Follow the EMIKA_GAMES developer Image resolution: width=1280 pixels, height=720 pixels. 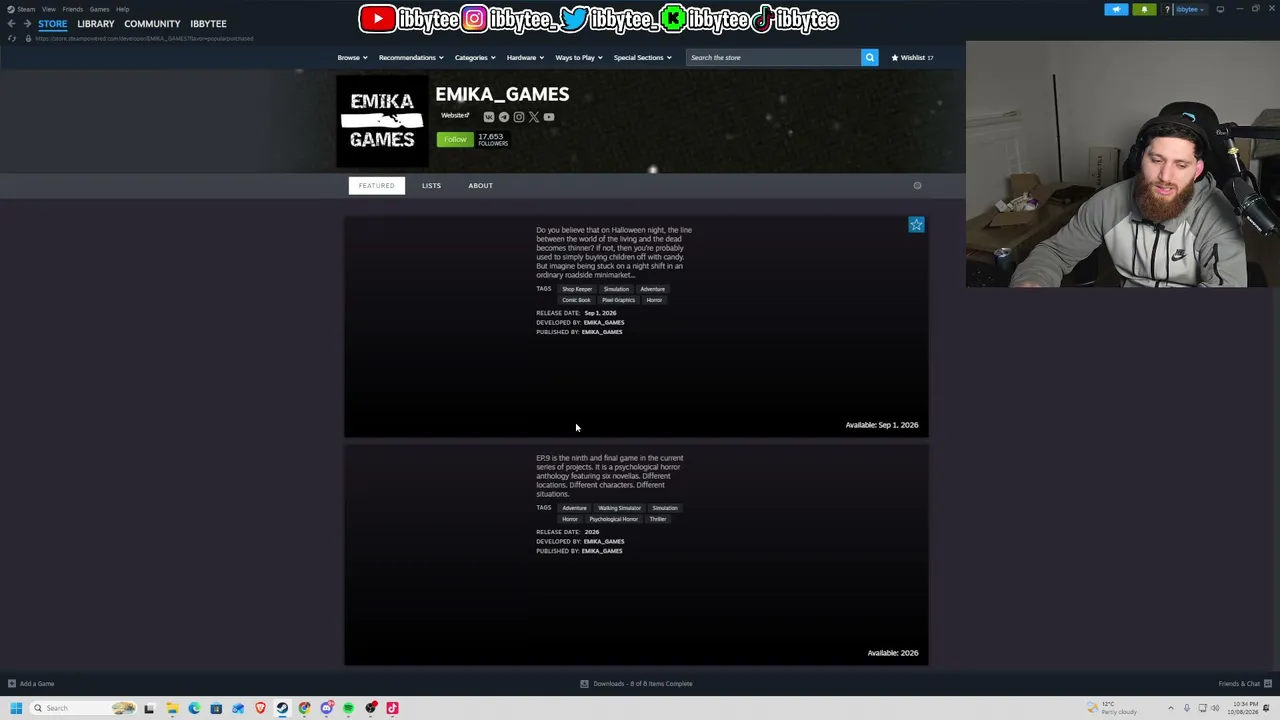point(454,139)
